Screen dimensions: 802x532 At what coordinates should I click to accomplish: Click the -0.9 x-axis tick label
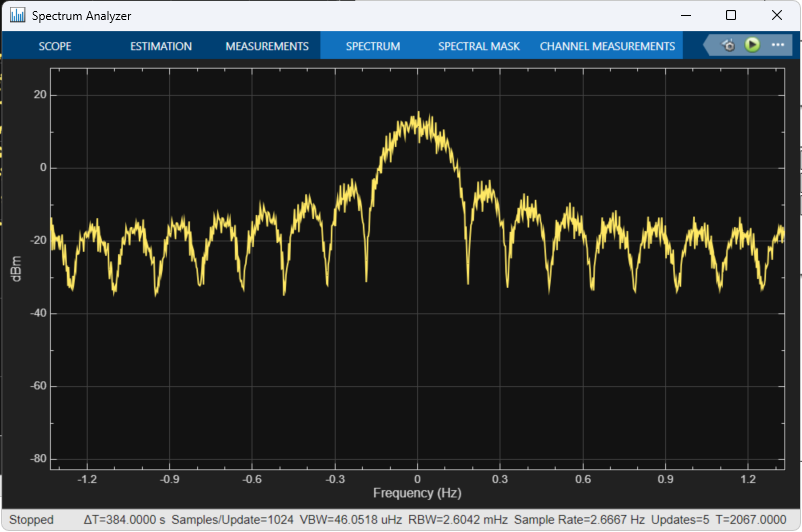[x=169, y=479]
